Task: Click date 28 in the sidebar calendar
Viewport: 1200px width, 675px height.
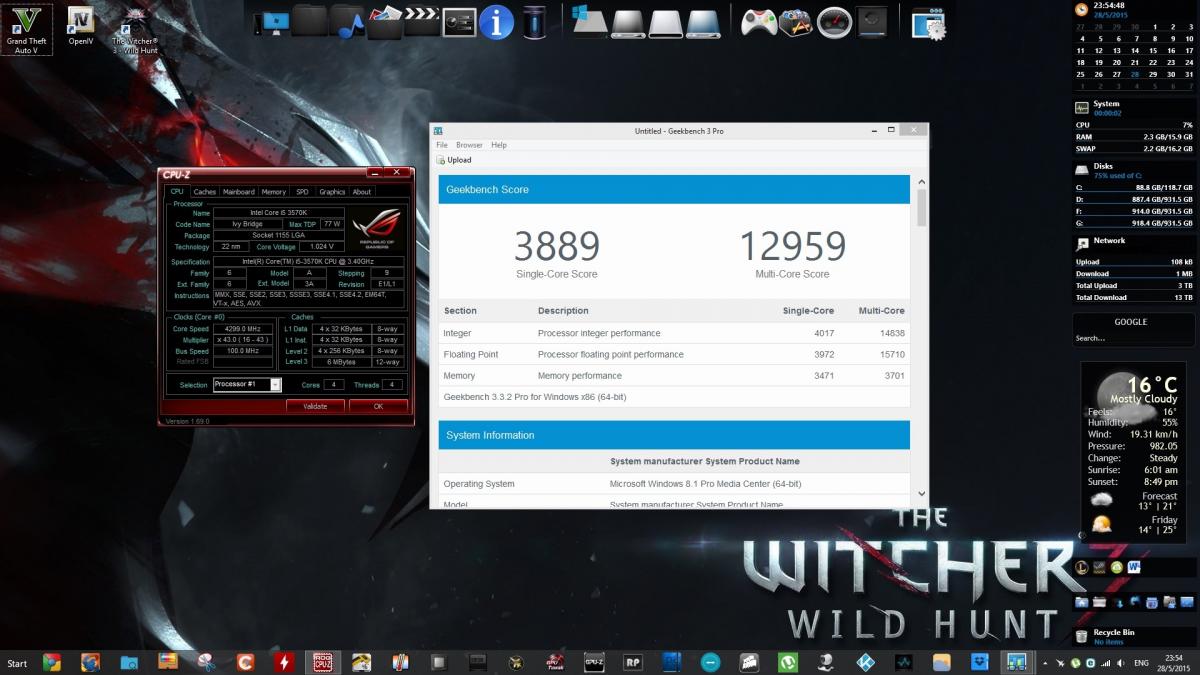Action: point(1135,74)
